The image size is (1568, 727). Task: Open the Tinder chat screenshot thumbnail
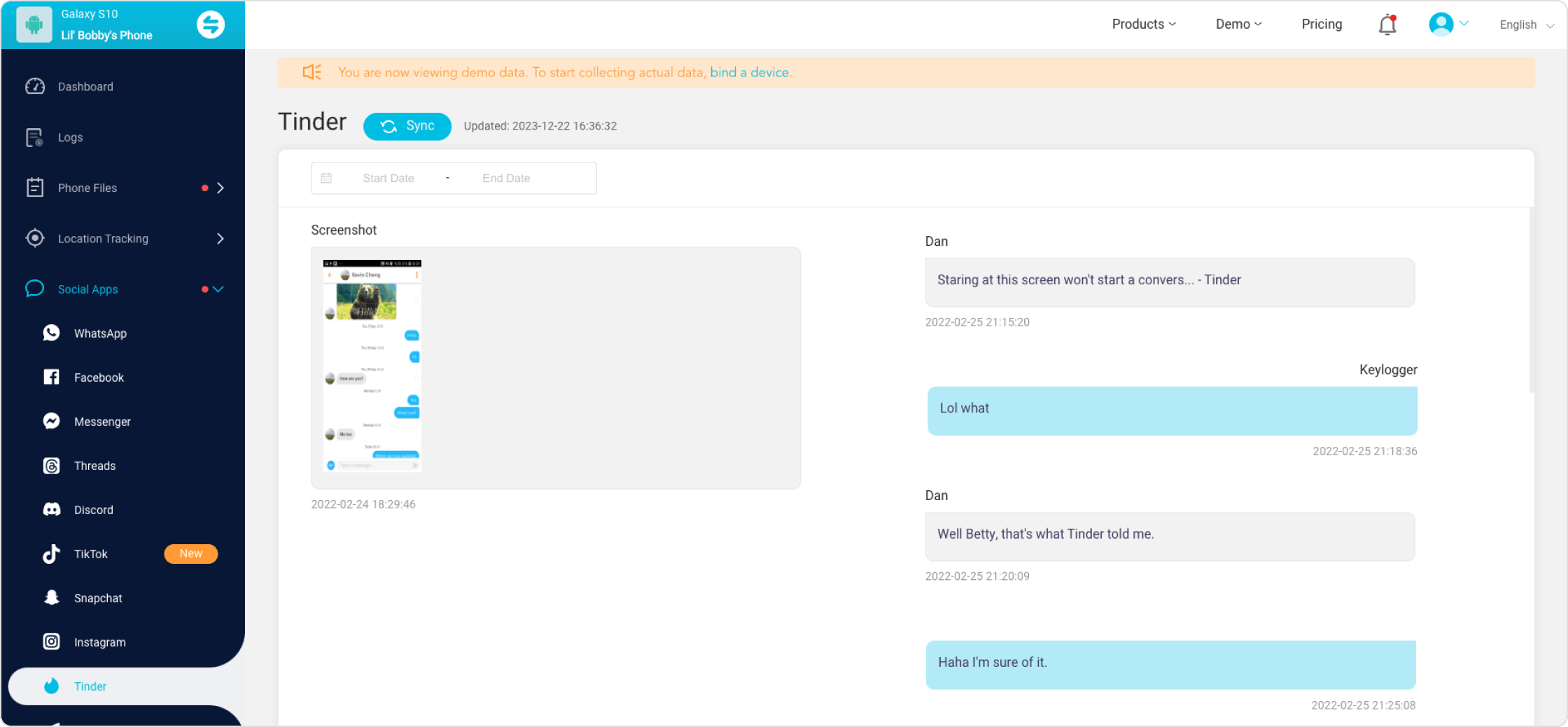372,366
